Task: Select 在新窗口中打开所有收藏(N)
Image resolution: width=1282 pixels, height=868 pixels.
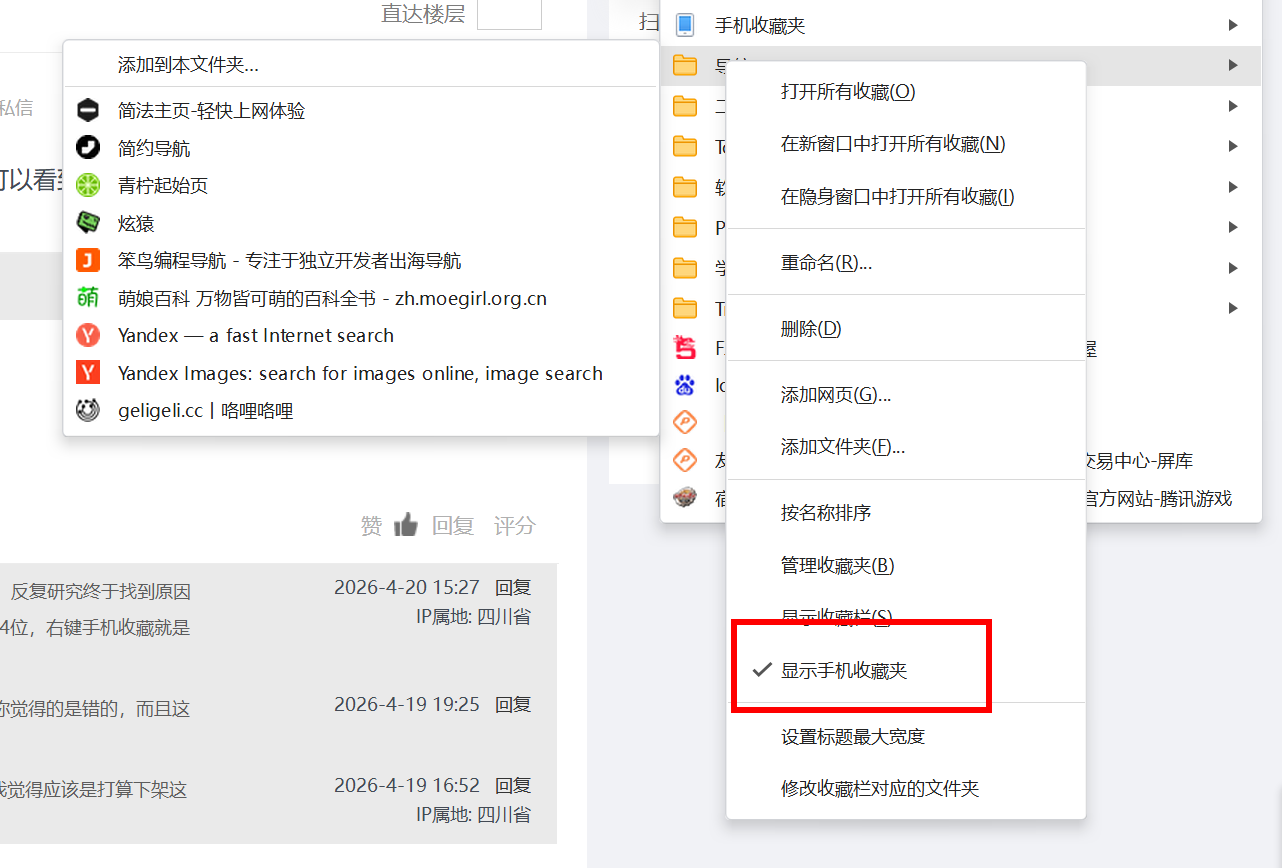Action: coord(906,144)
